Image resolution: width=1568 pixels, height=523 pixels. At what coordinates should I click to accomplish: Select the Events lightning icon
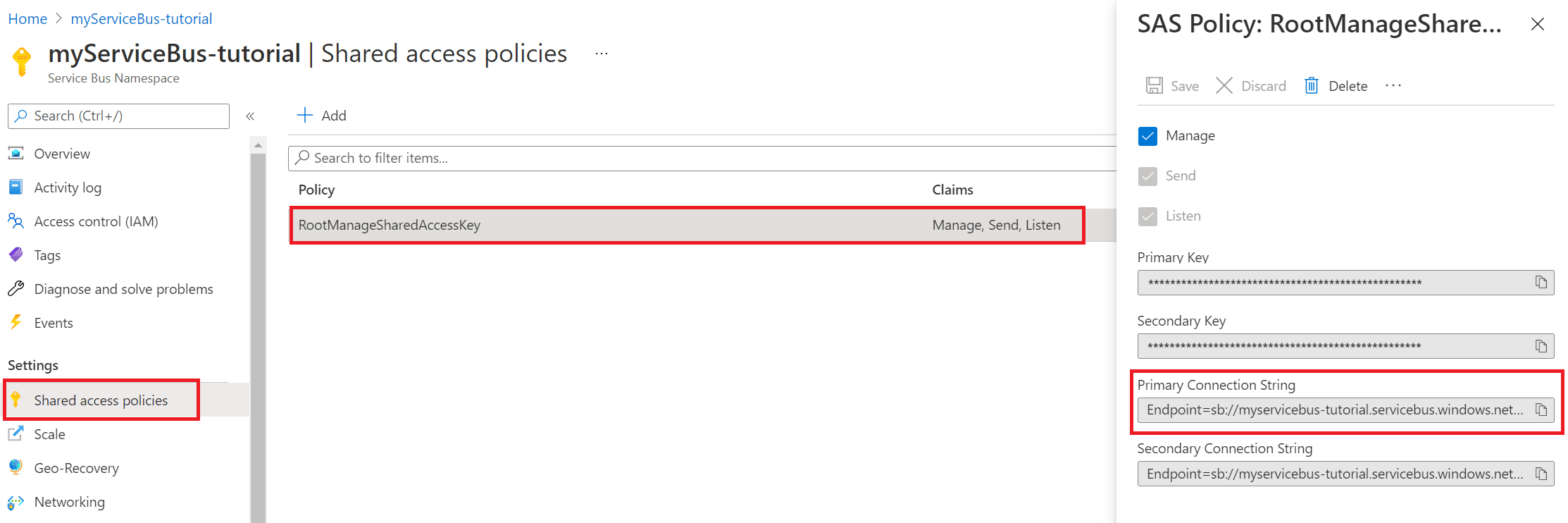(16, 322)
